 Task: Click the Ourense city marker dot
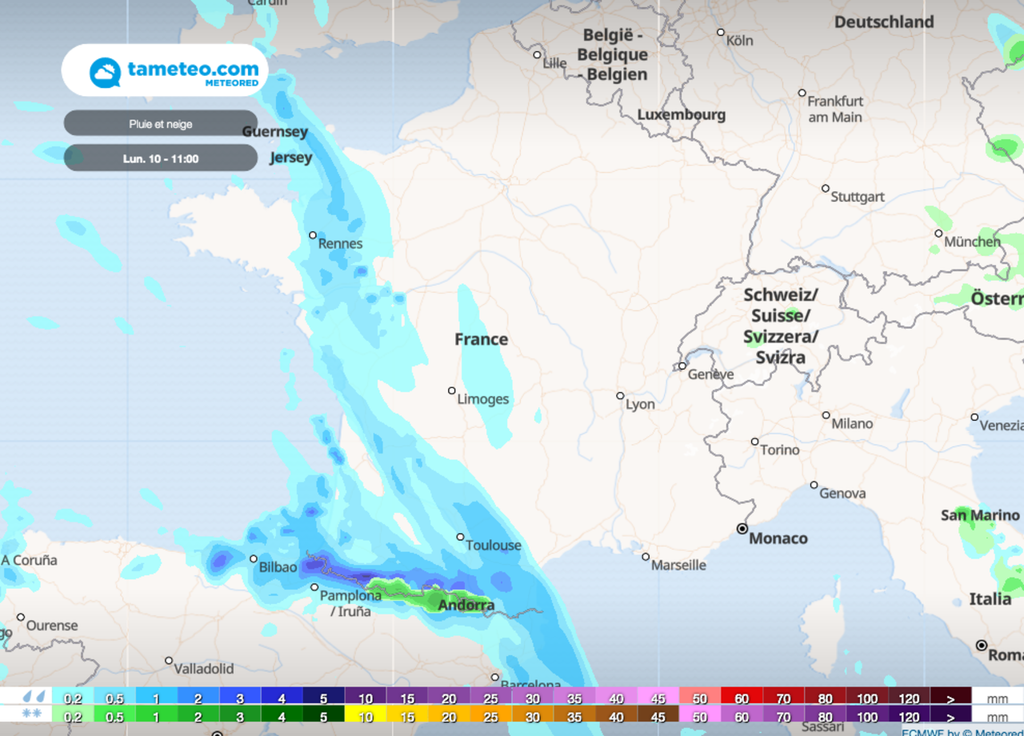(x=21, y=617)
